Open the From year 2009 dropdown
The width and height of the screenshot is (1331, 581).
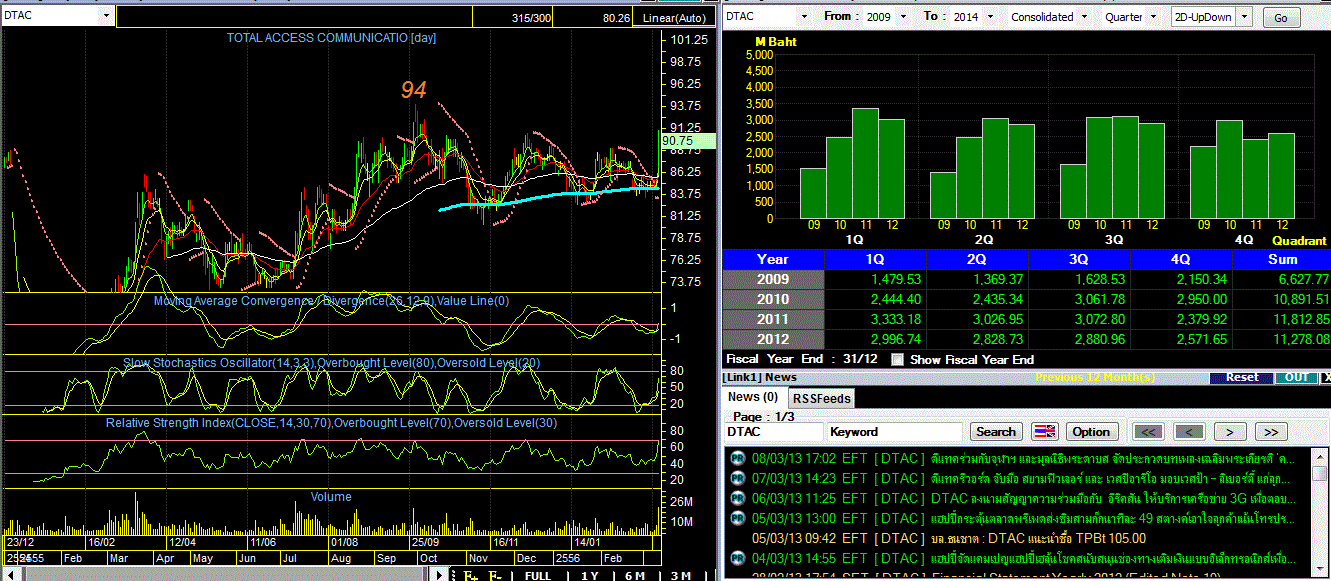[904, 17]
